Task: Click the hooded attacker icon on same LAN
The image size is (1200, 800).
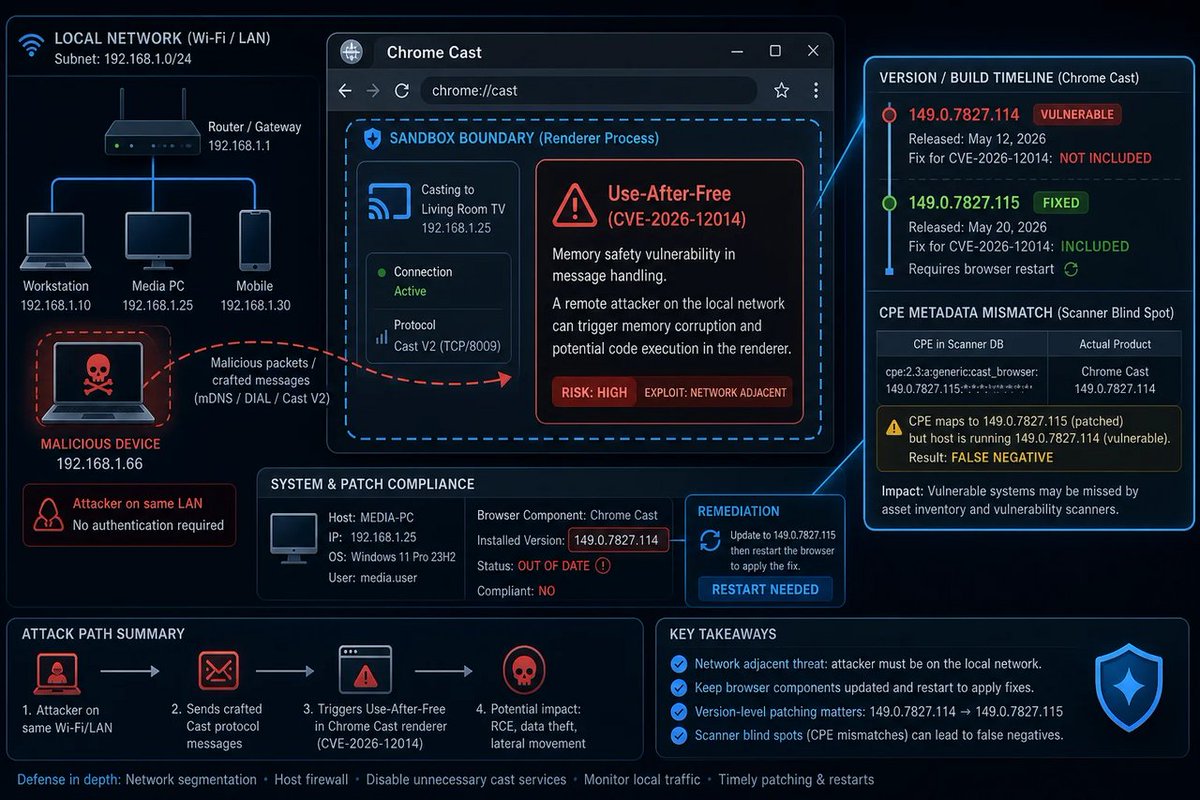Action: [48, 514]
